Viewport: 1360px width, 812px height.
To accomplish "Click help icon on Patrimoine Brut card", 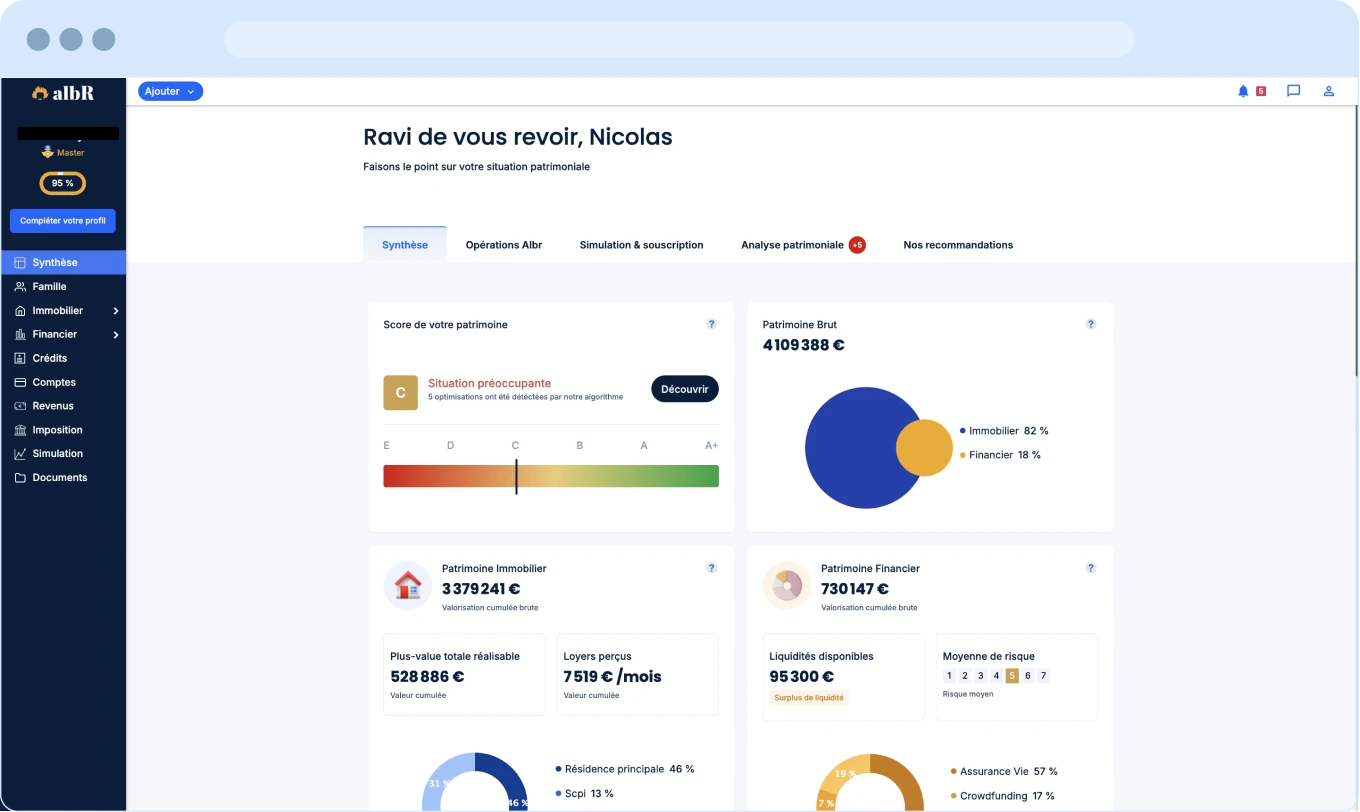I will click(x=1091, y=324).
